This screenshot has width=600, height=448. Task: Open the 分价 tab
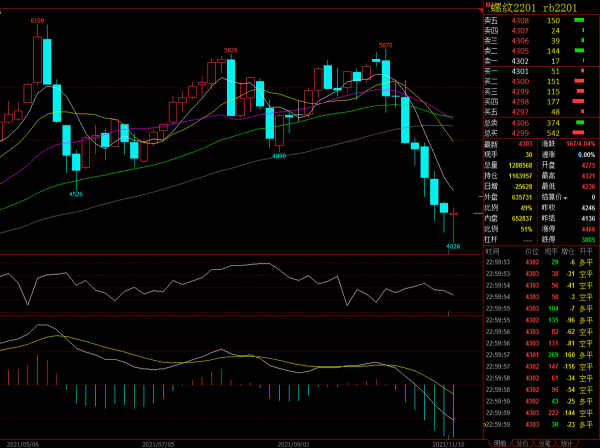(522, 442)
